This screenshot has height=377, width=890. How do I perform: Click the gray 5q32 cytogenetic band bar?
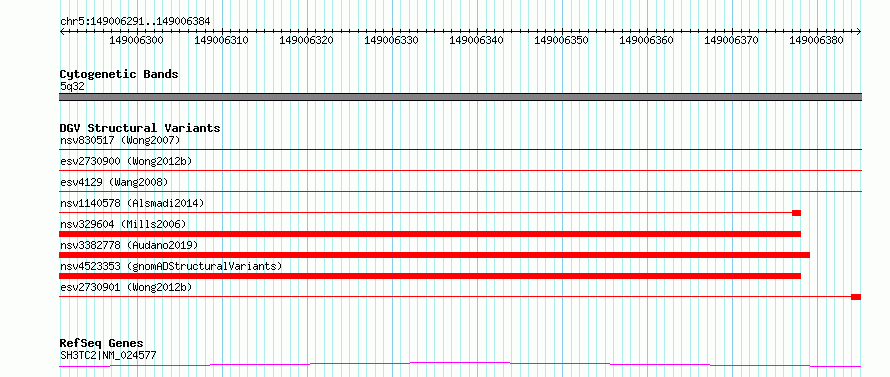pos(460,97)
